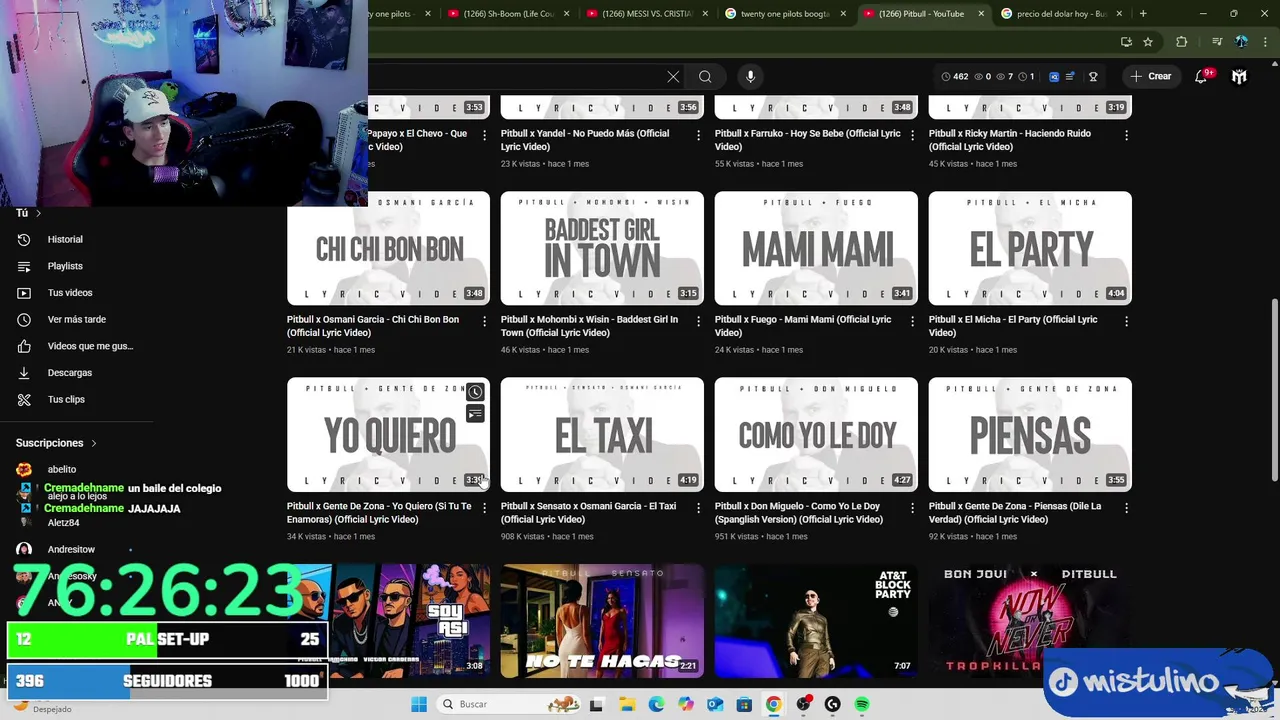Click the trophy icon in extension bar
The image size is (1280, 720).
point(1093,76)
